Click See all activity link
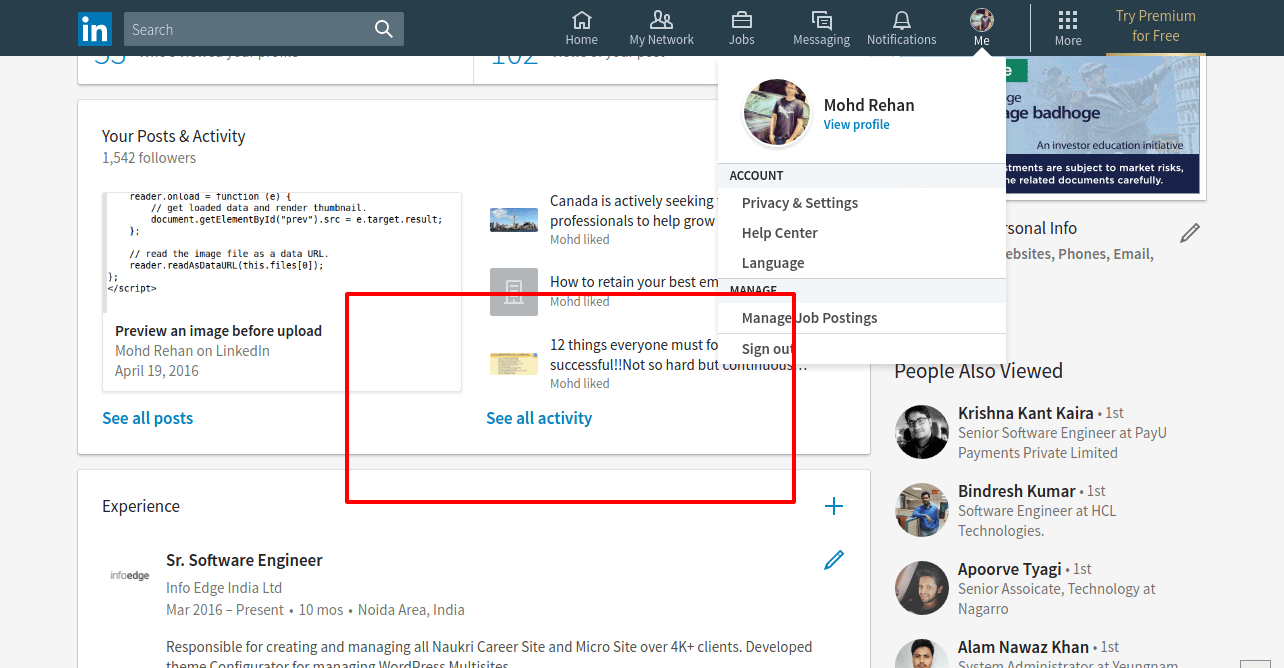Viewport: 1284px width, 668px height. pos(539,418)
